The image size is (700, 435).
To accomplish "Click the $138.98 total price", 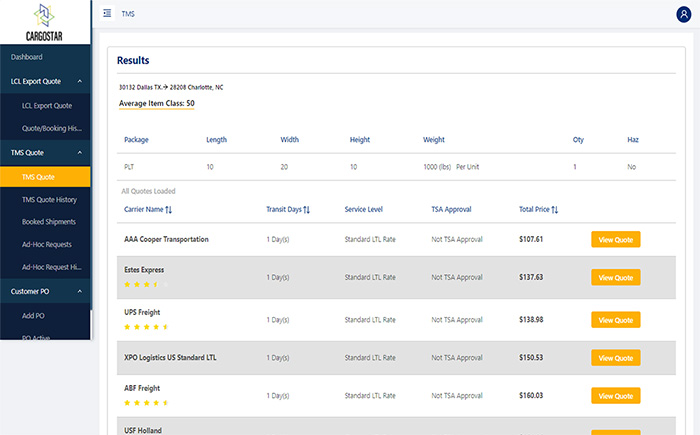I will [x=531, y=320].
